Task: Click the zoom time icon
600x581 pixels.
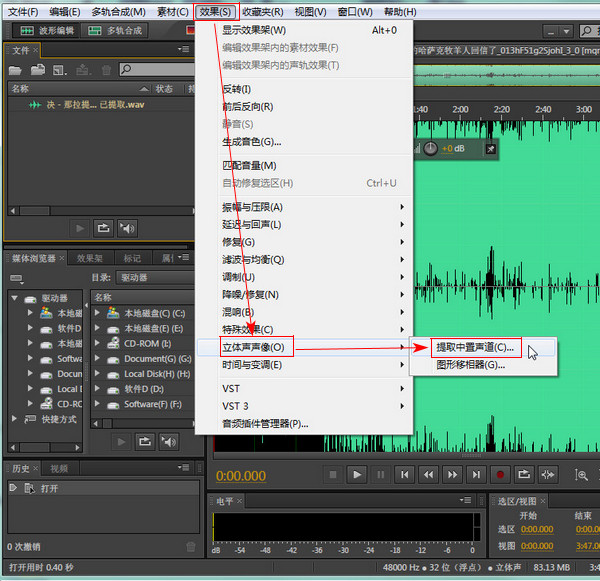Action: point(581,475)
